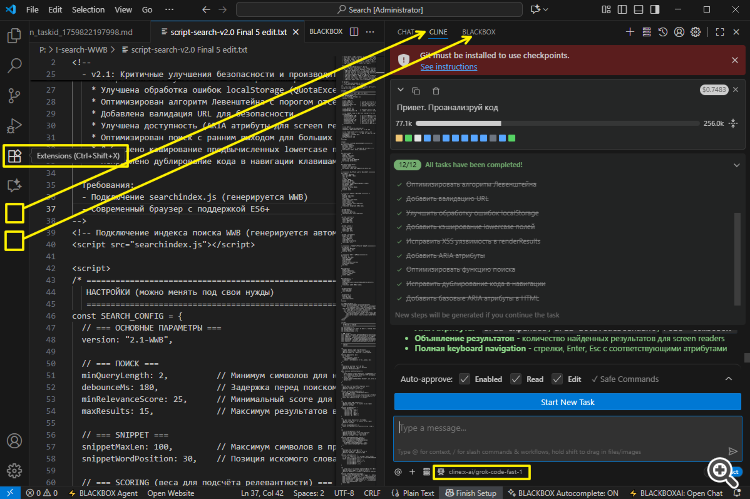Collapse the task header chevron
The height and width of the screenshot is (499, 750).
pos(401,90)
